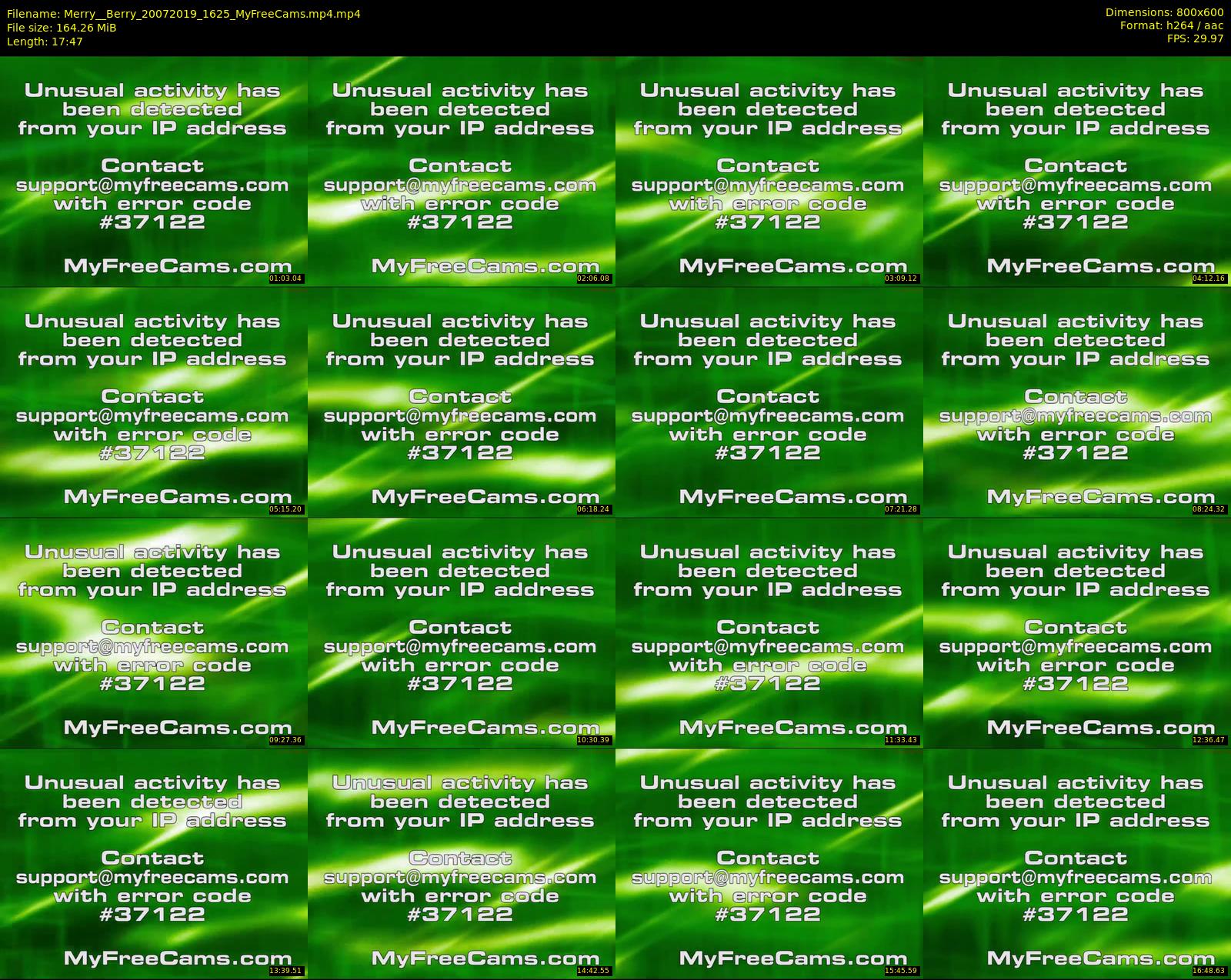The image size is (1231, 980).
Task: Open the frame thumbnail at 06:18.24
Action: (462, 402)
